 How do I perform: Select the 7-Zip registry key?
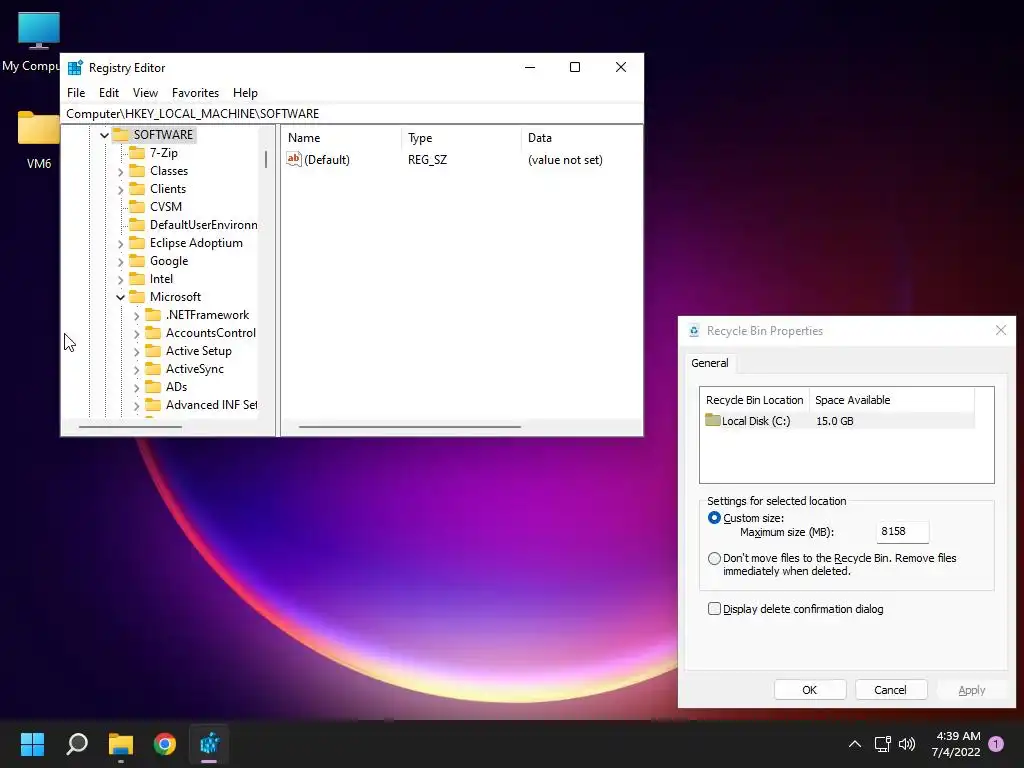(x=163, y=153)
